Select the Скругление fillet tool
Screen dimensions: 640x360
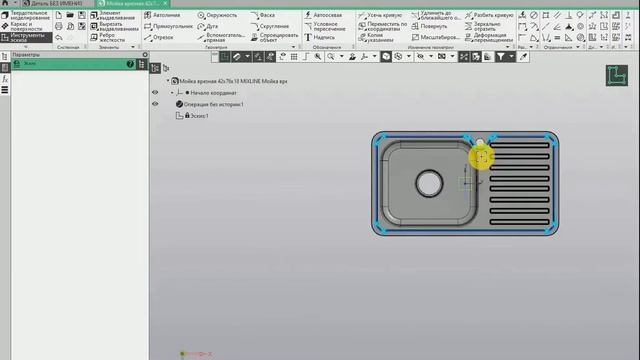point(270,26)
